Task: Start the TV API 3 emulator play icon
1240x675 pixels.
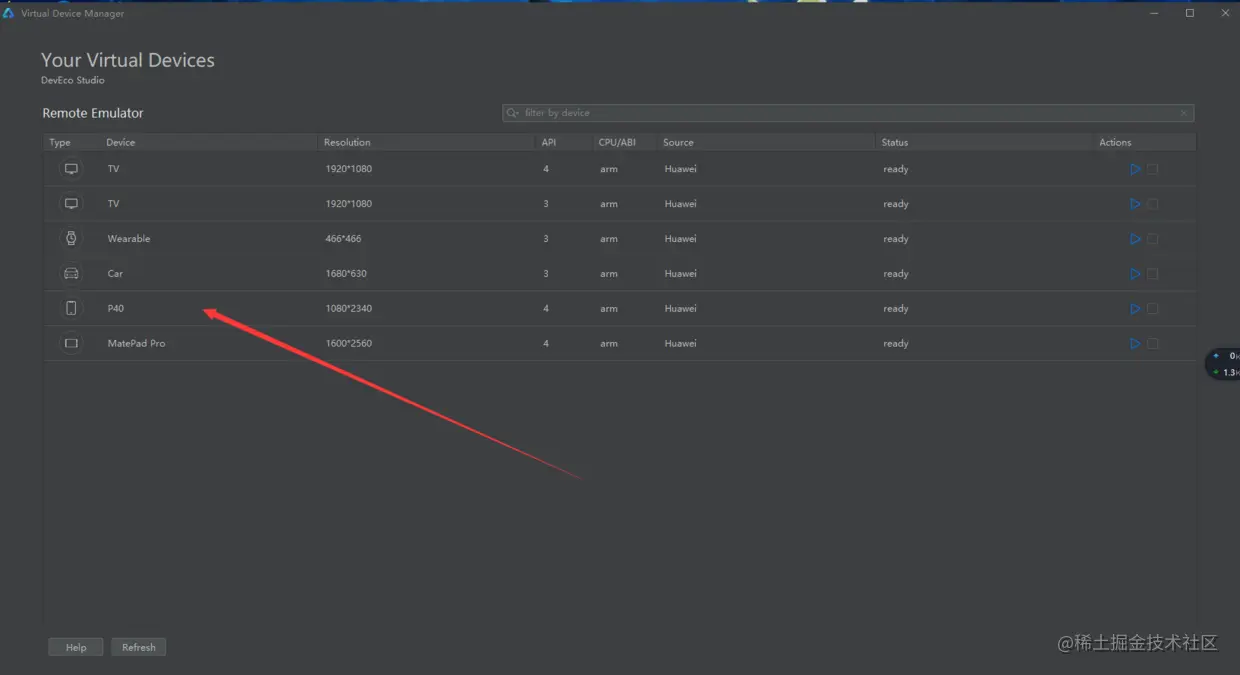Action: [x=1135, y=204]
